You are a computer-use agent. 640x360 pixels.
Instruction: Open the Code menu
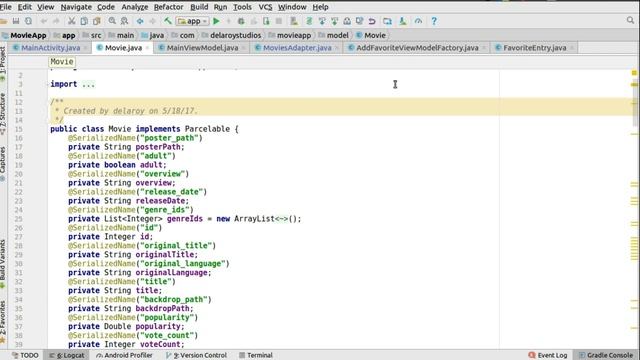pos(106,7)
